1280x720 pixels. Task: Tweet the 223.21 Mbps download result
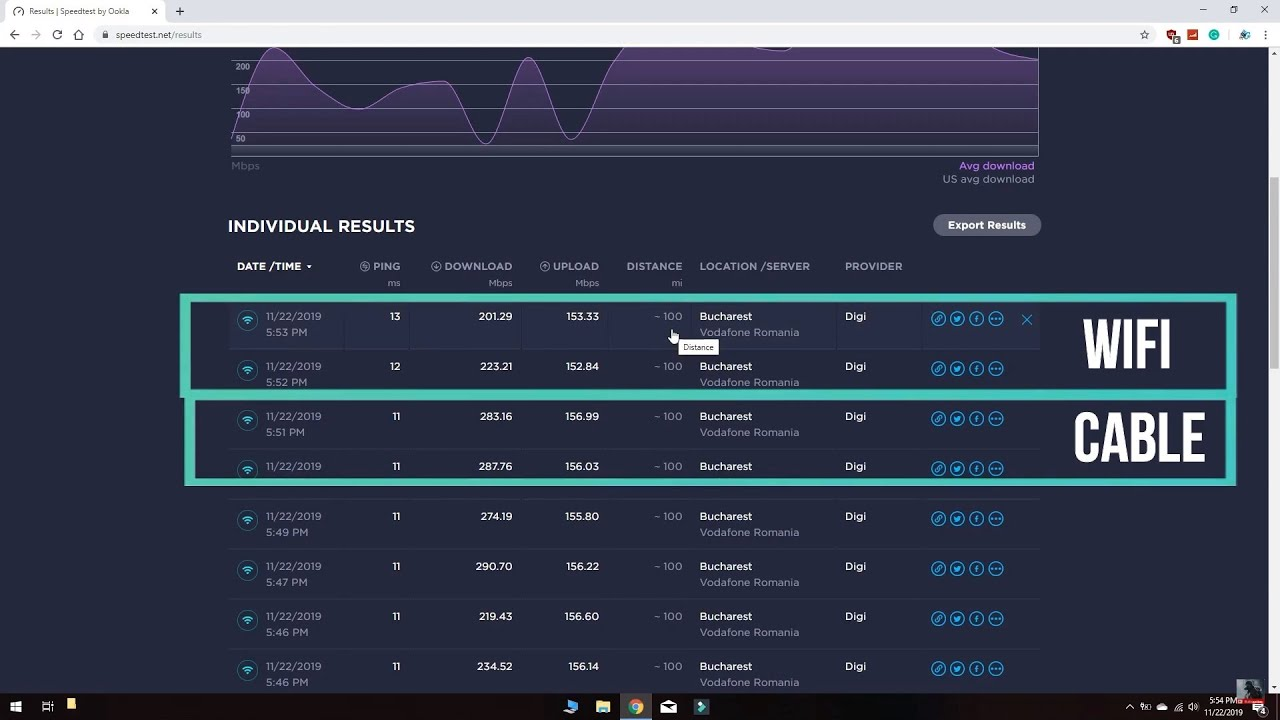point(957,369)
